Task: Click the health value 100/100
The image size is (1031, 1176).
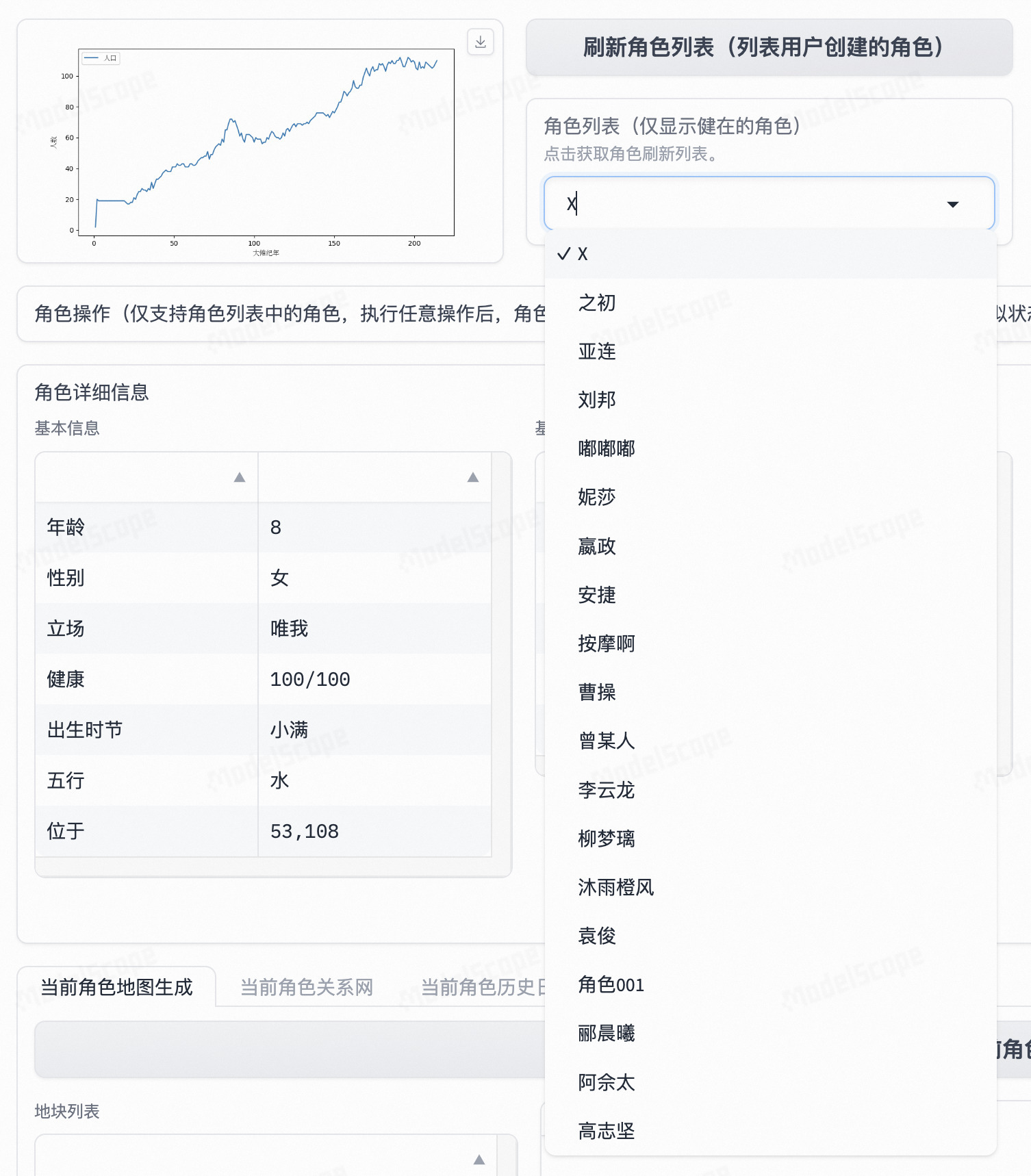Action: point(310,679)
